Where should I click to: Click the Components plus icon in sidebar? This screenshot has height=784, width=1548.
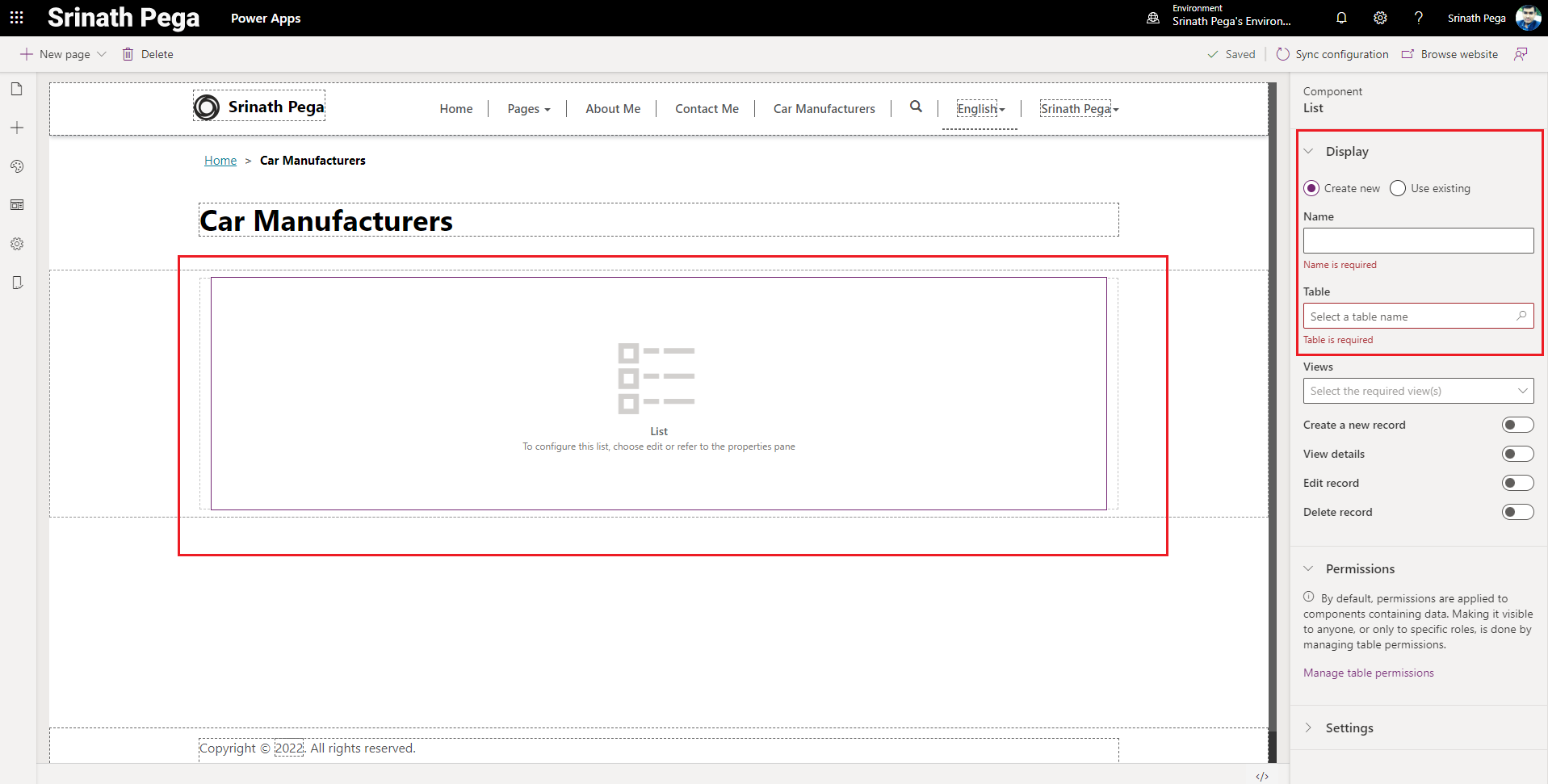pyautogui.click(x=17, y=128)
